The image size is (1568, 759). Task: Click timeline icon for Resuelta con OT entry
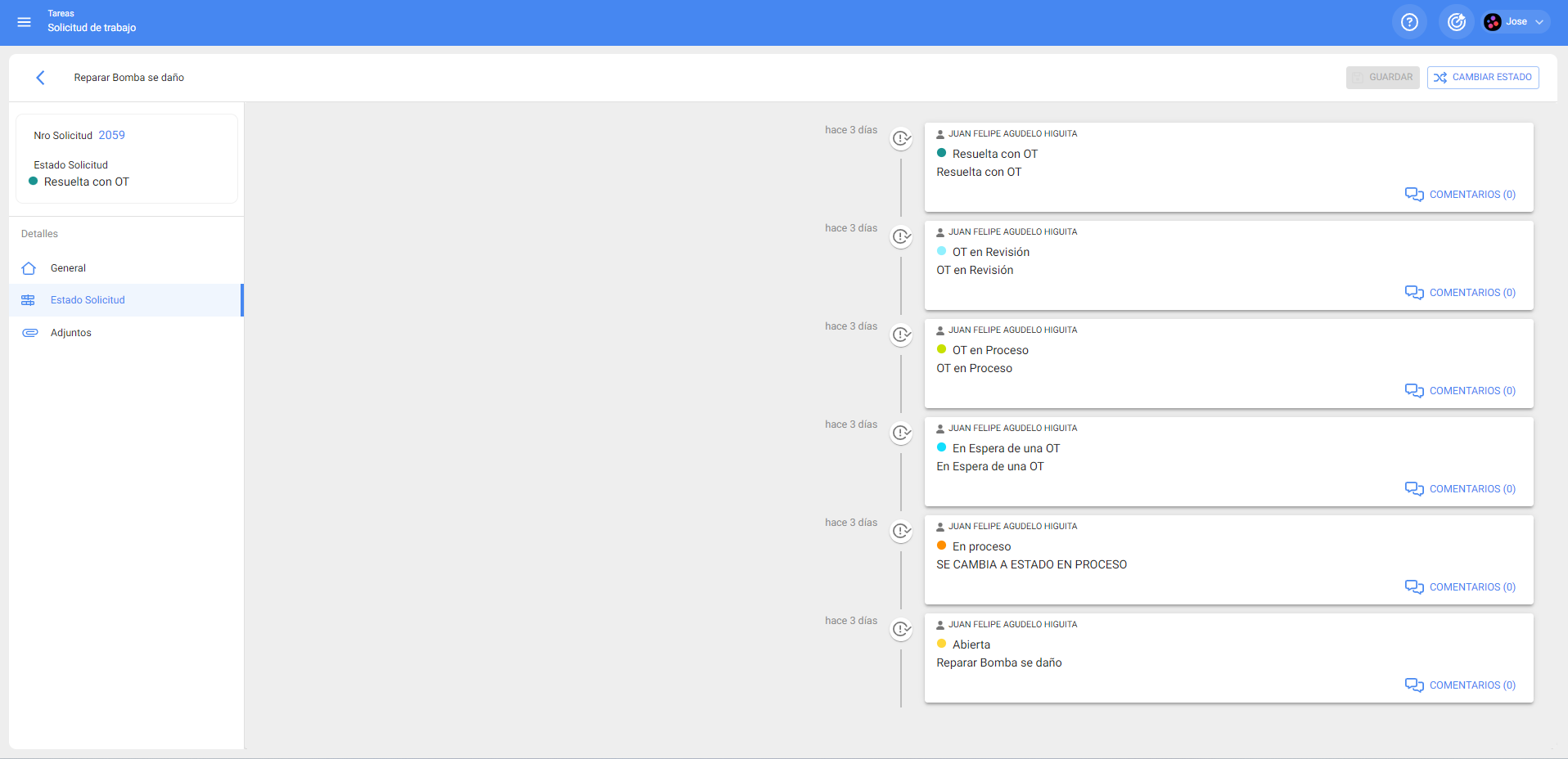pyautogui.click(x=901, y=139)
